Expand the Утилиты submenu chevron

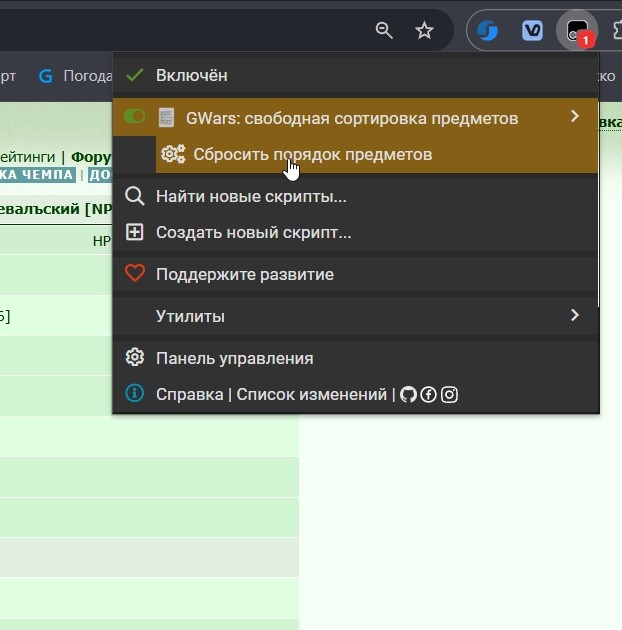click(x=575, y=315)
